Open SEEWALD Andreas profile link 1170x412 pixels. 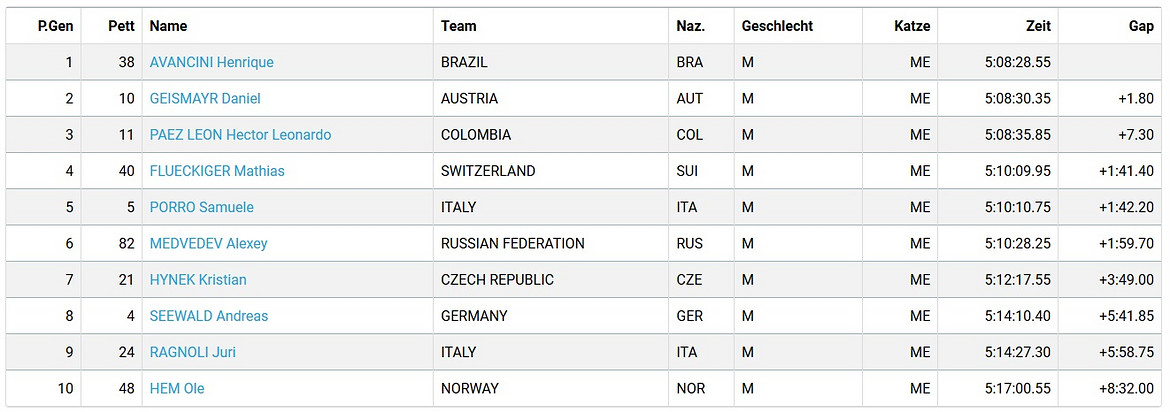(x=209, y=316)
